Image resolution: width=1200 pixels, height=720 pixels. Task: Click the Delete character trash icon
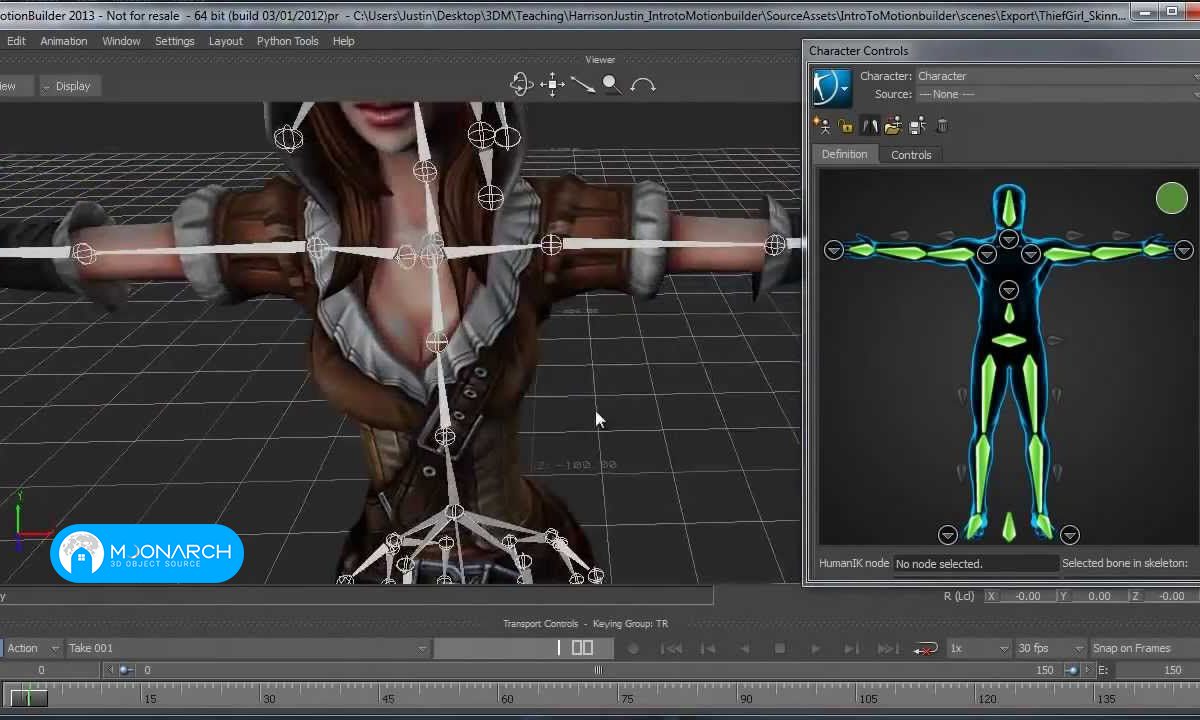point(941,126)
